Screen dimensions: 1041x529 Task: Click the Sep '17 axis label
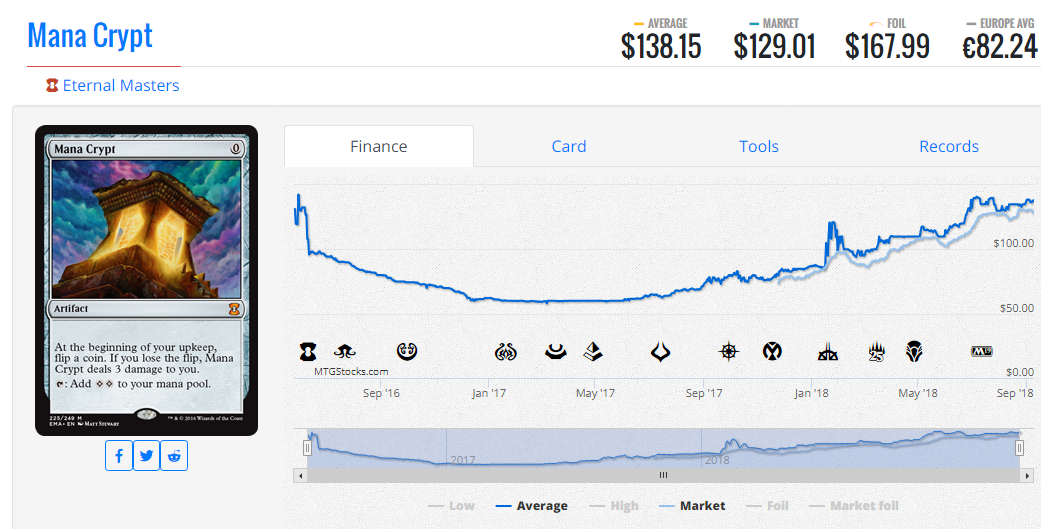[704, 393]
